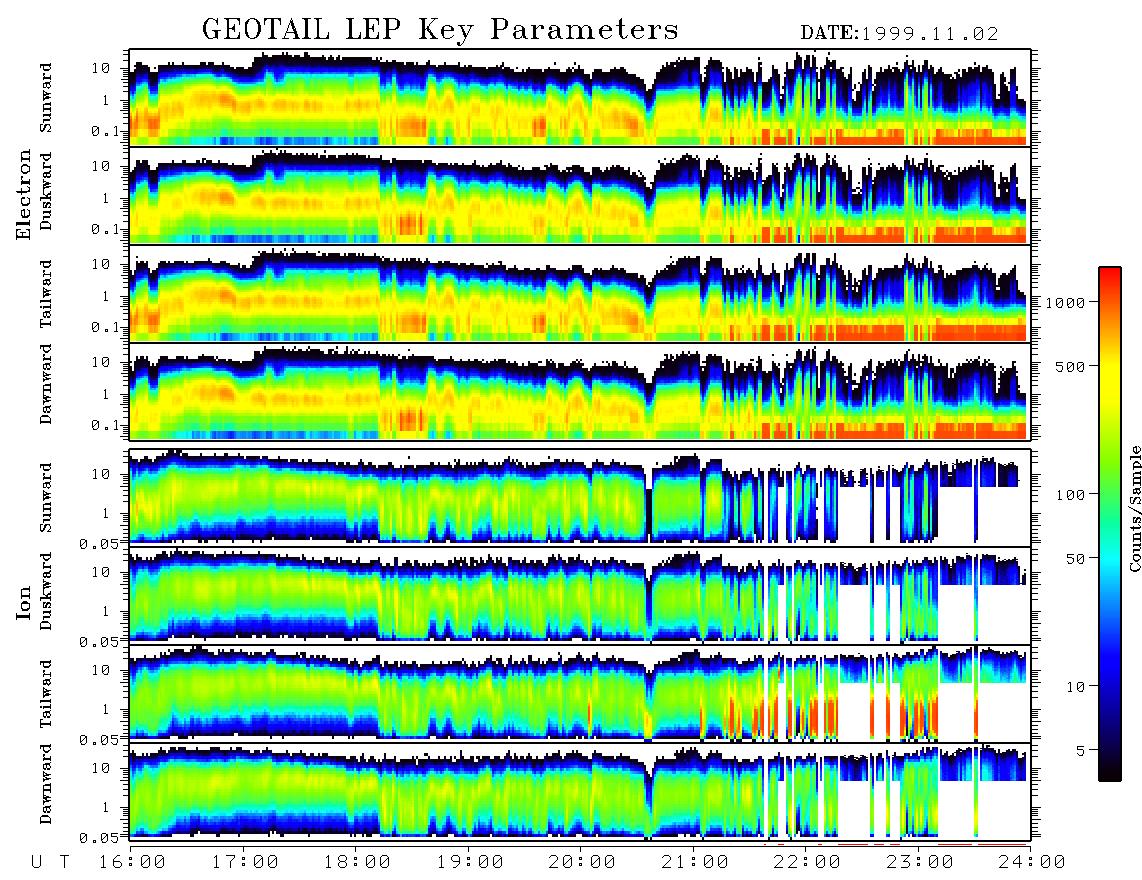
Task: Click the Ion 'Dawnward' panel label
Action: point(46,784)
